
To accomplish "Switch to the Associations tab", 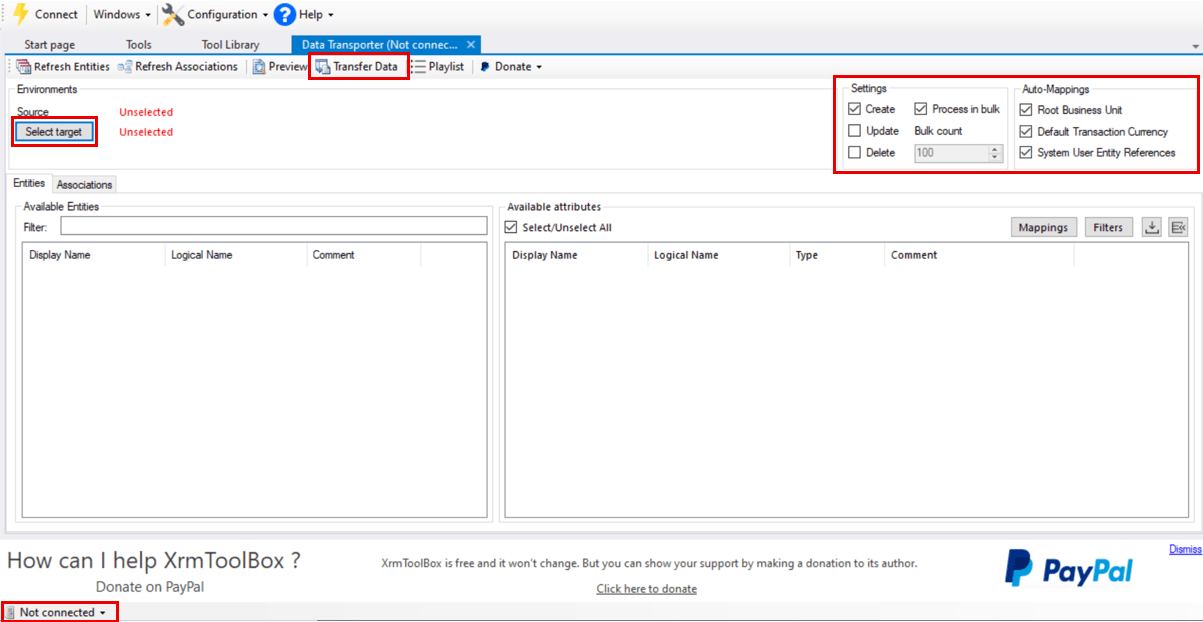I will (x=84, y=185).
